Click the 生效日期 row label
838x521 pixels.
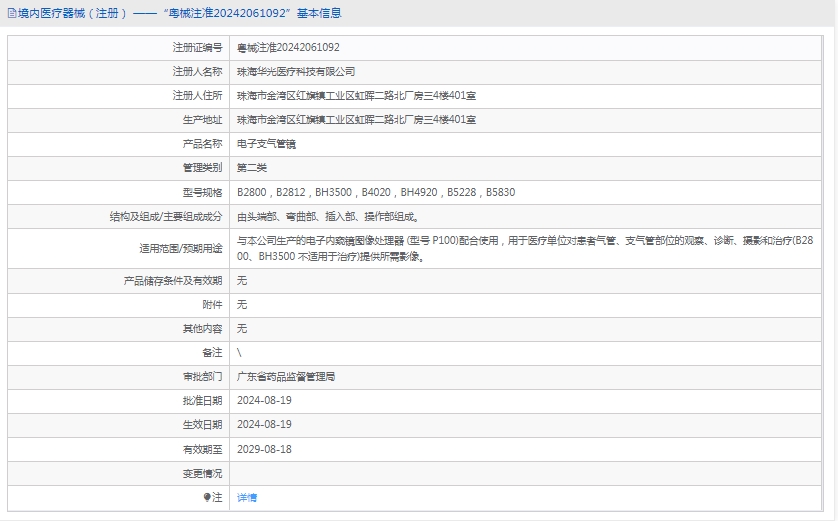pos(202,425)
